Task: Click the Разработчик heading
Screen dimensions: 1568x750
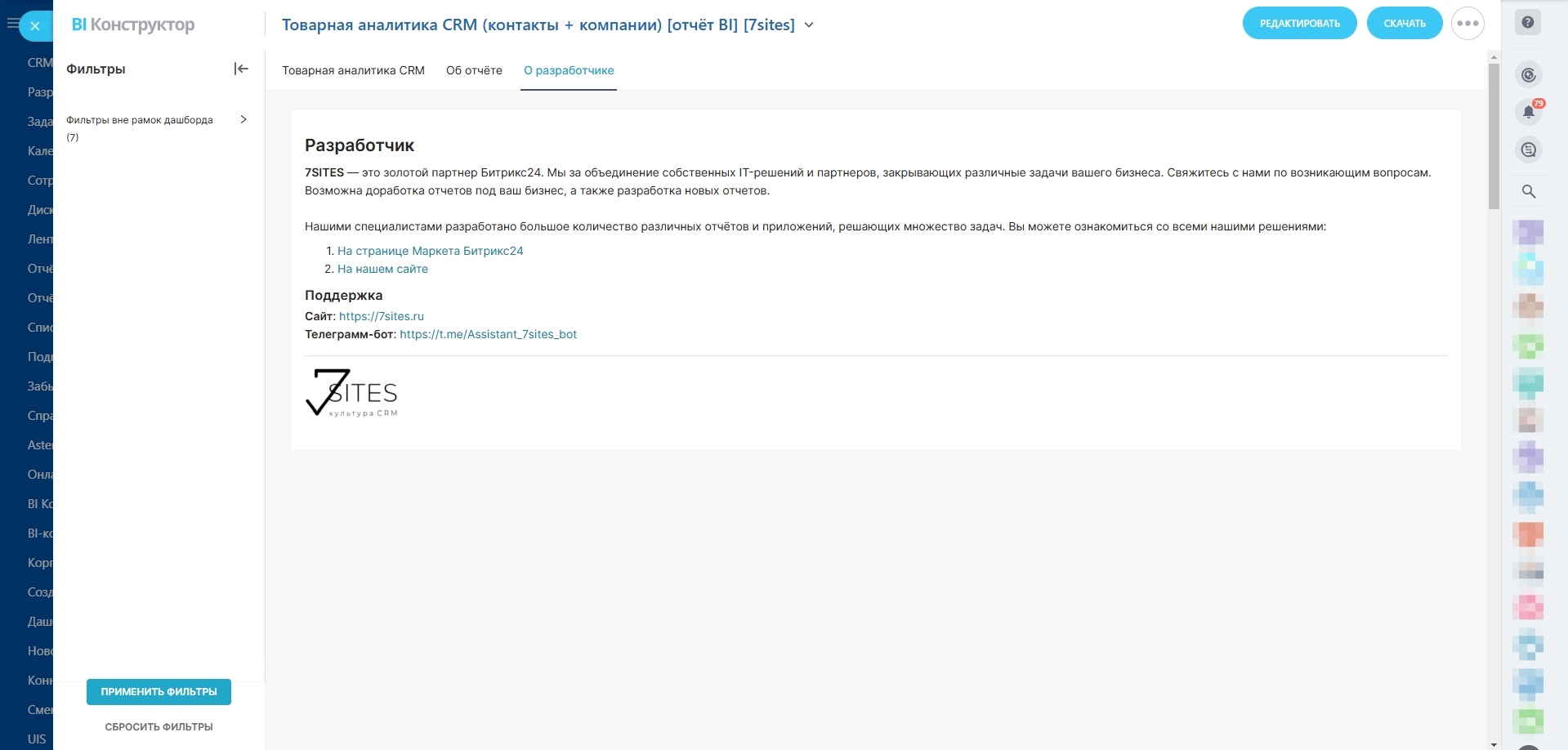Action: pos(360,145)
